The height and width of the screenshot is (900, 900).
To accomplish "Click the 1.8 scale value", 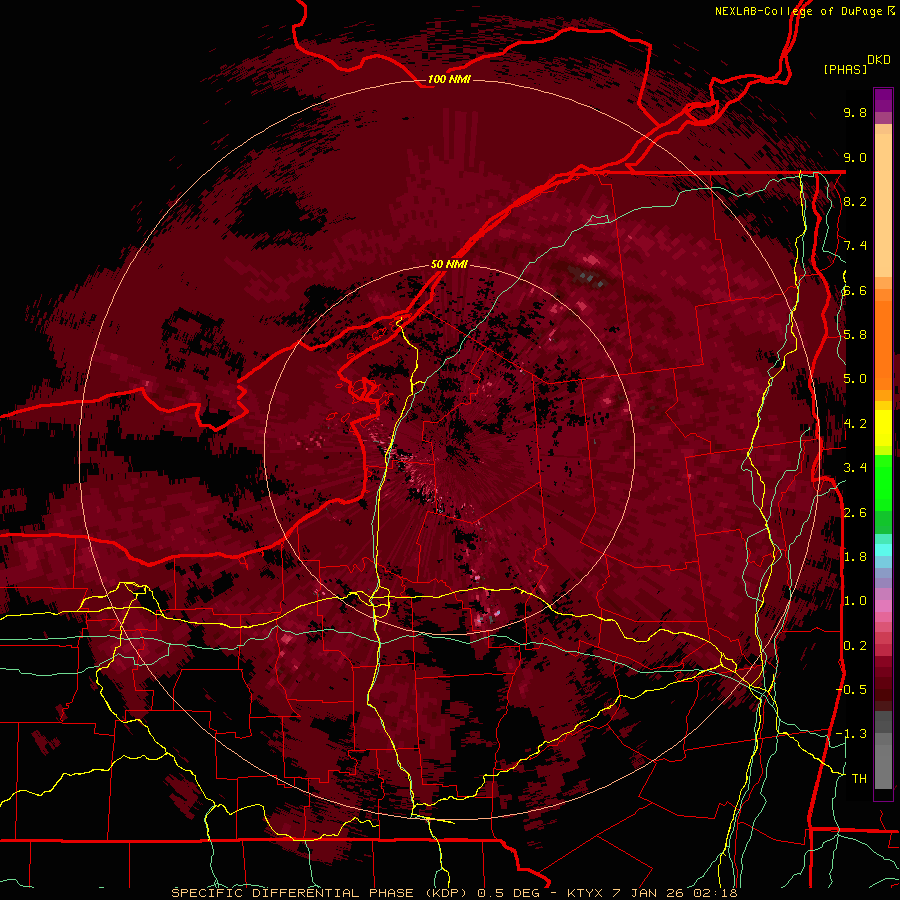I will [x=855, y=557].
